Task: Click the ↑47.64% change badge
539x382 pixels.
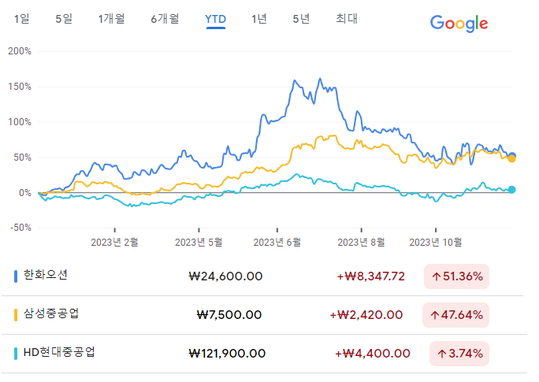Action: coord(456,315)
